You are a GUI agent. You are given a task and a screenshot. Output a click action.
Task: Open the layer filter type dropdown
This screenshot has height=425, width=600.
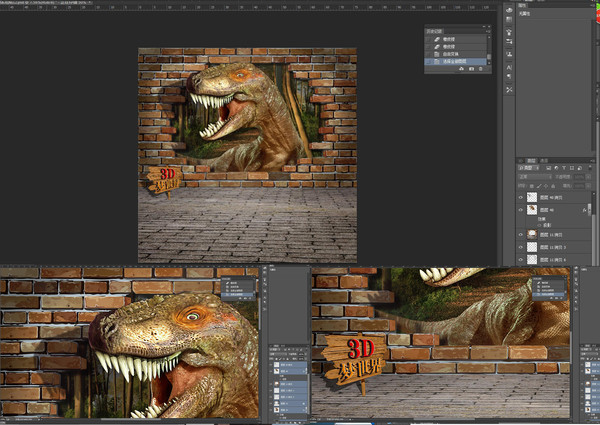(528, 168)
